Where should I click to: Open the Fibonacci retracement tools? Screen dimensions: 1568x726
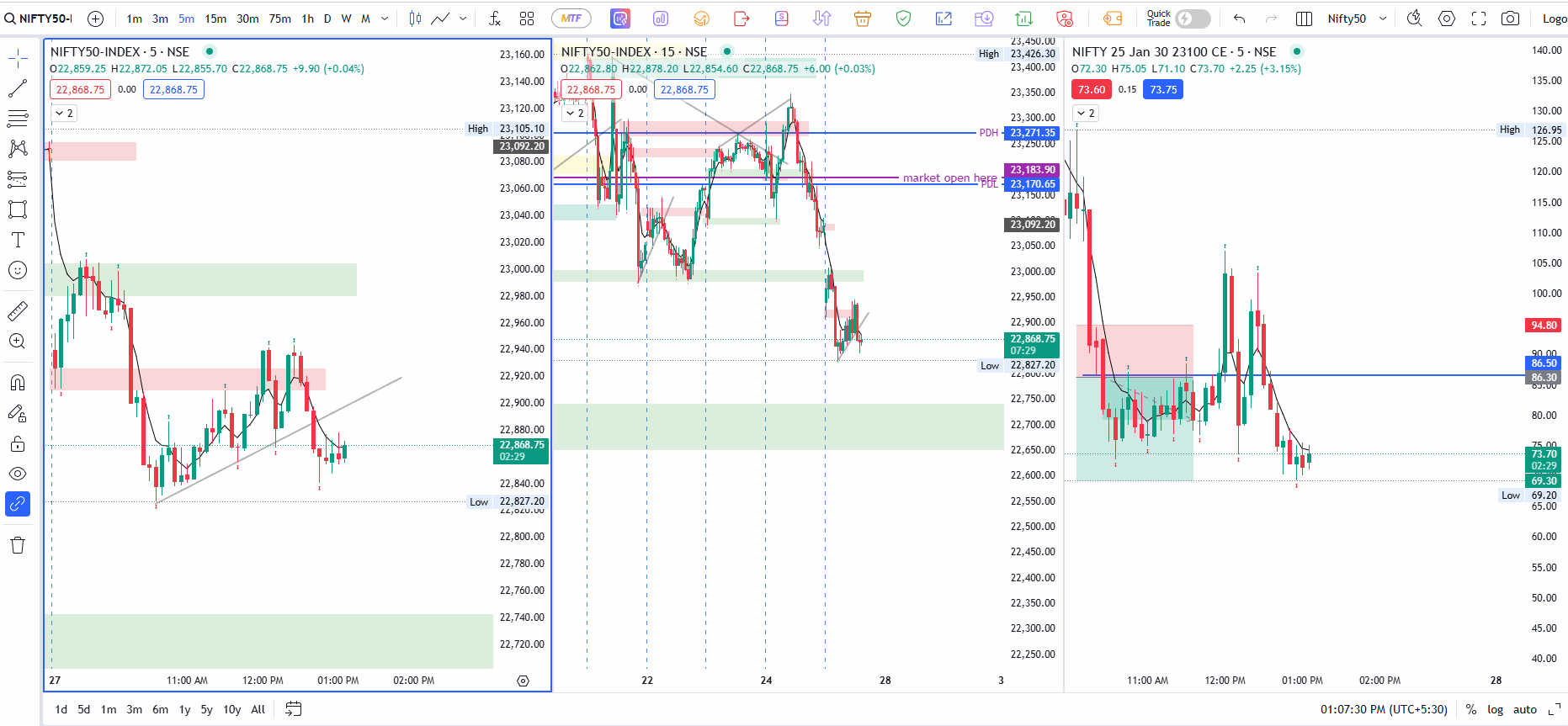coord(18,118)
